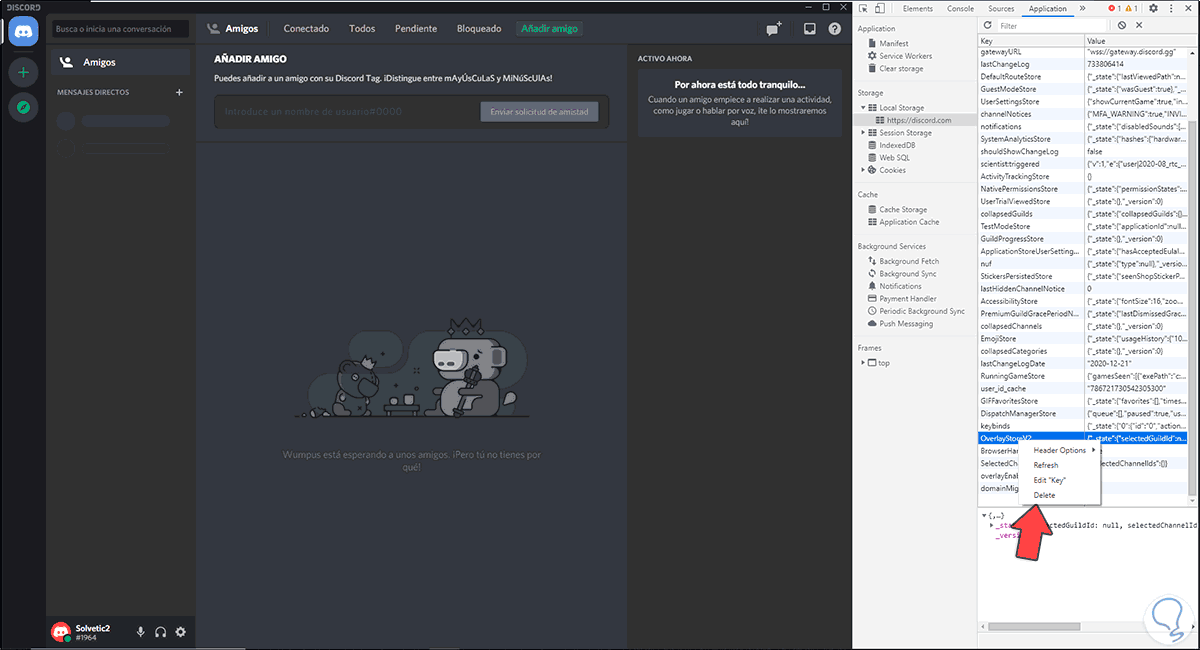Screen dimensions: 1200x650
Task: Refresh the storage table
Action: pyautogui.click(x=987, y=25)
